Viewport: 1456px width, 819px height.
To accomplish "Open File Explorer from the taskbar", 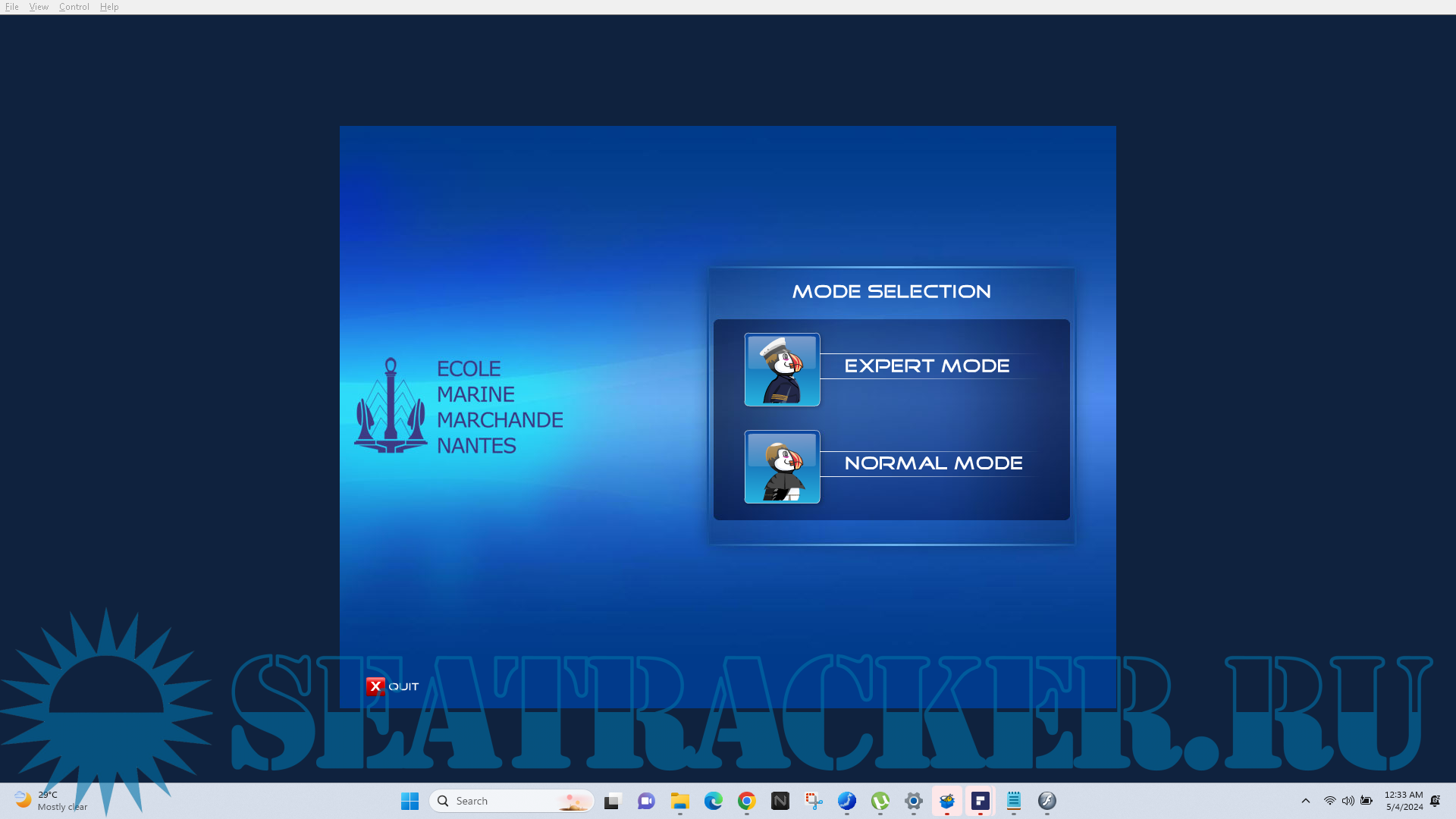I will click(680, 801).
